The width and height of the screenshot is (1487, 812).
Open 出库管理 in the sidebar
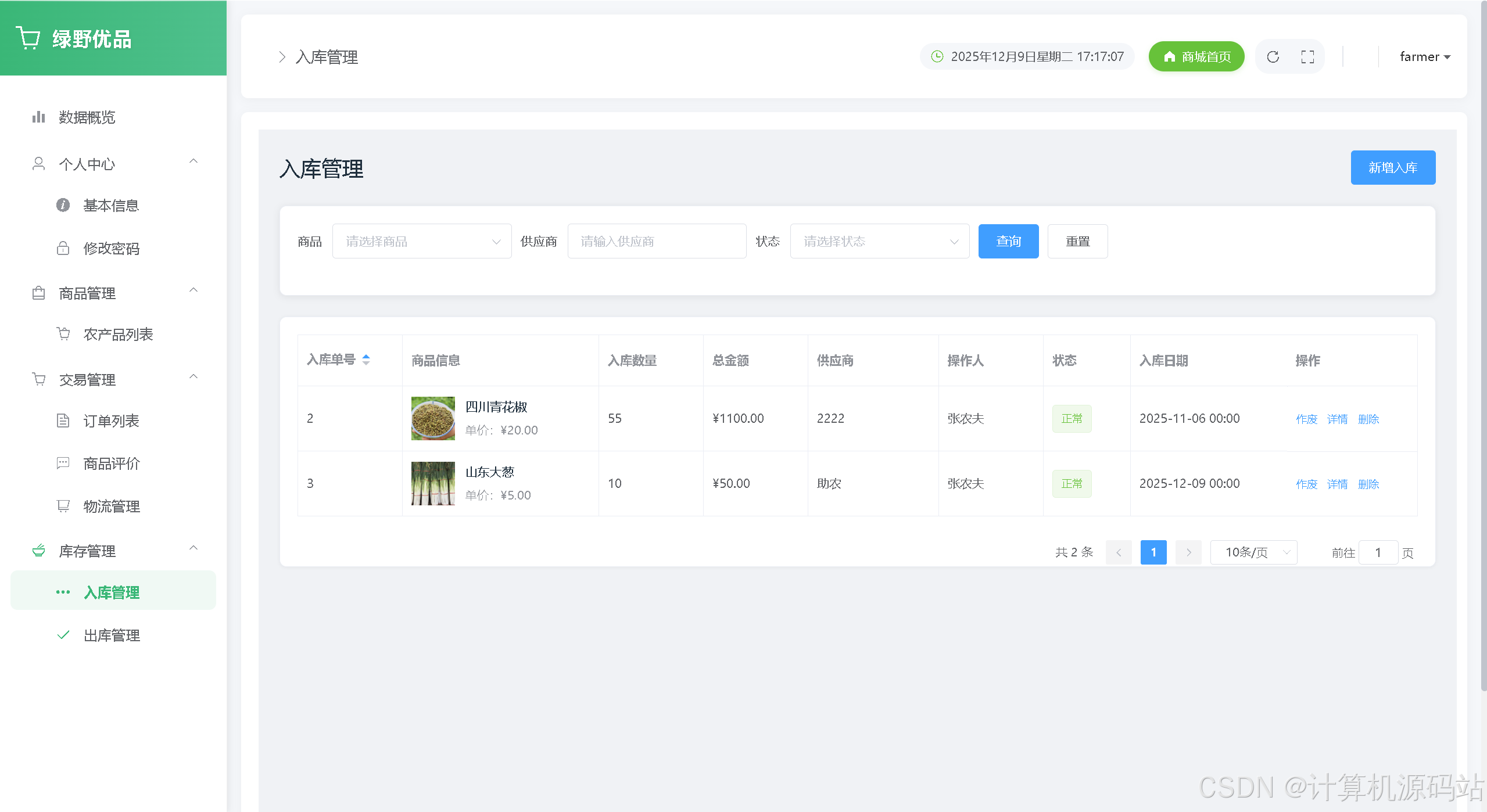tap(112, 635)
